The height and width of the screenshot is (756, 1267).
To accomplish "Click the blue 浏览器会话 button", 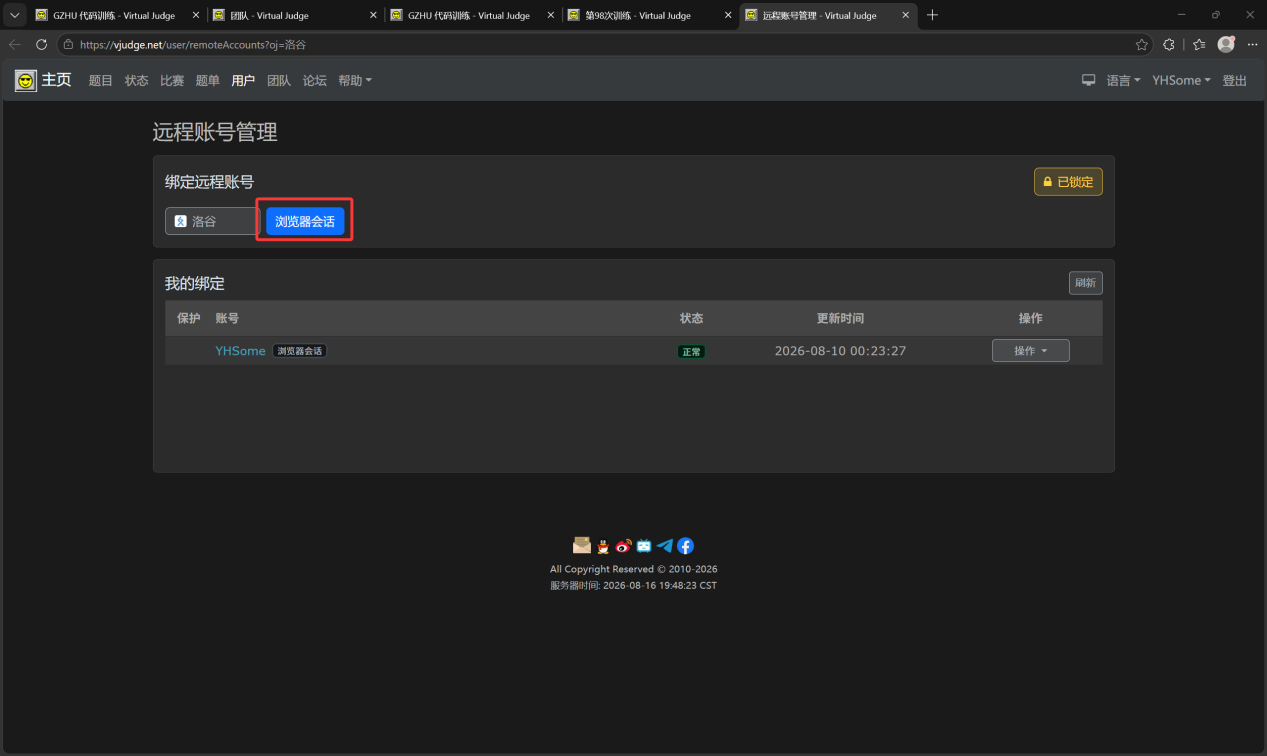I will [305, 221].
